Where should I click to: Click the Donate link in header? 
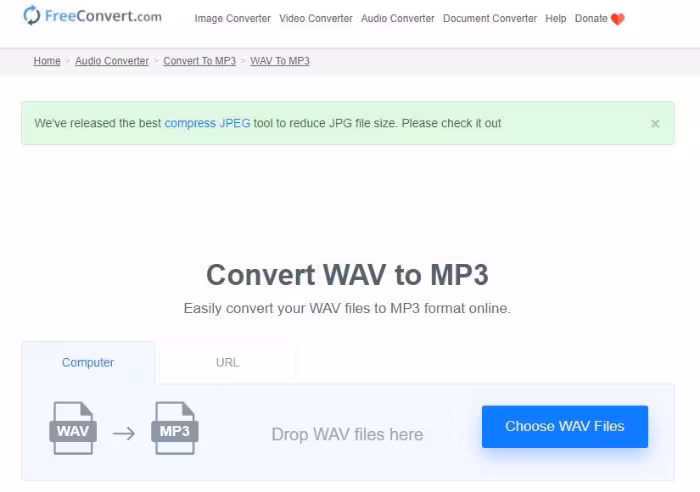591,18
